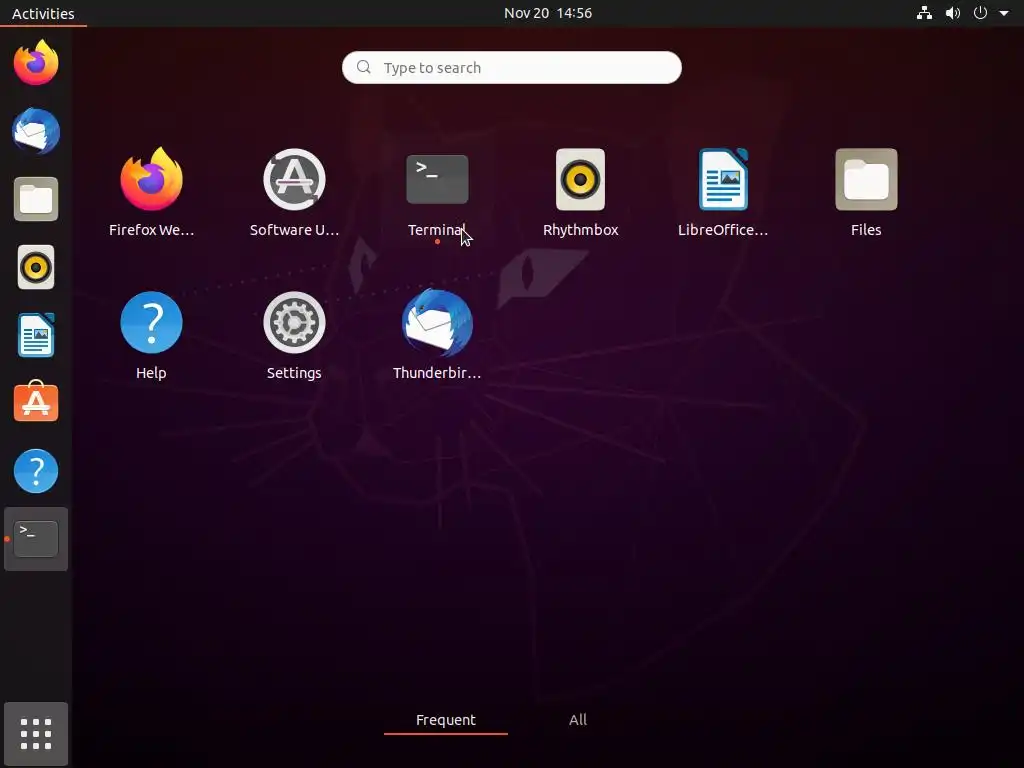1024x768 pixels.
Task: Switch to the running Terminal in the dock
Action: pyautogui.click(x=36, y=539)
